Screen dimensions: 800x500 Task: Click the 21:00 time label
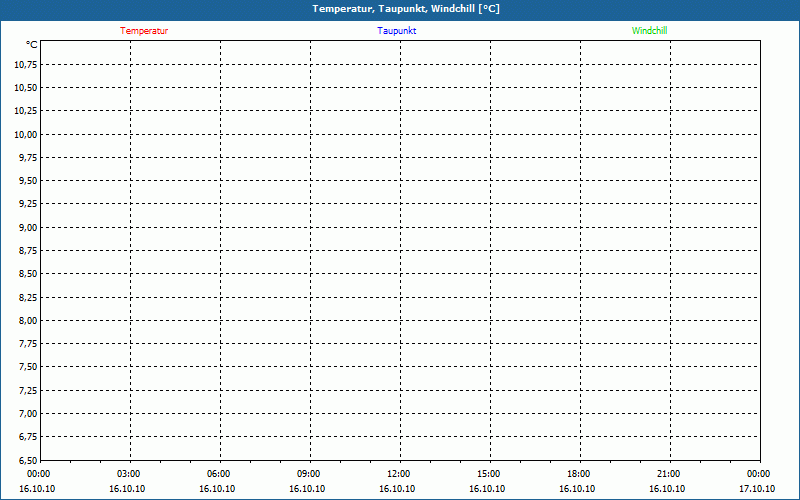click(668, 474)
